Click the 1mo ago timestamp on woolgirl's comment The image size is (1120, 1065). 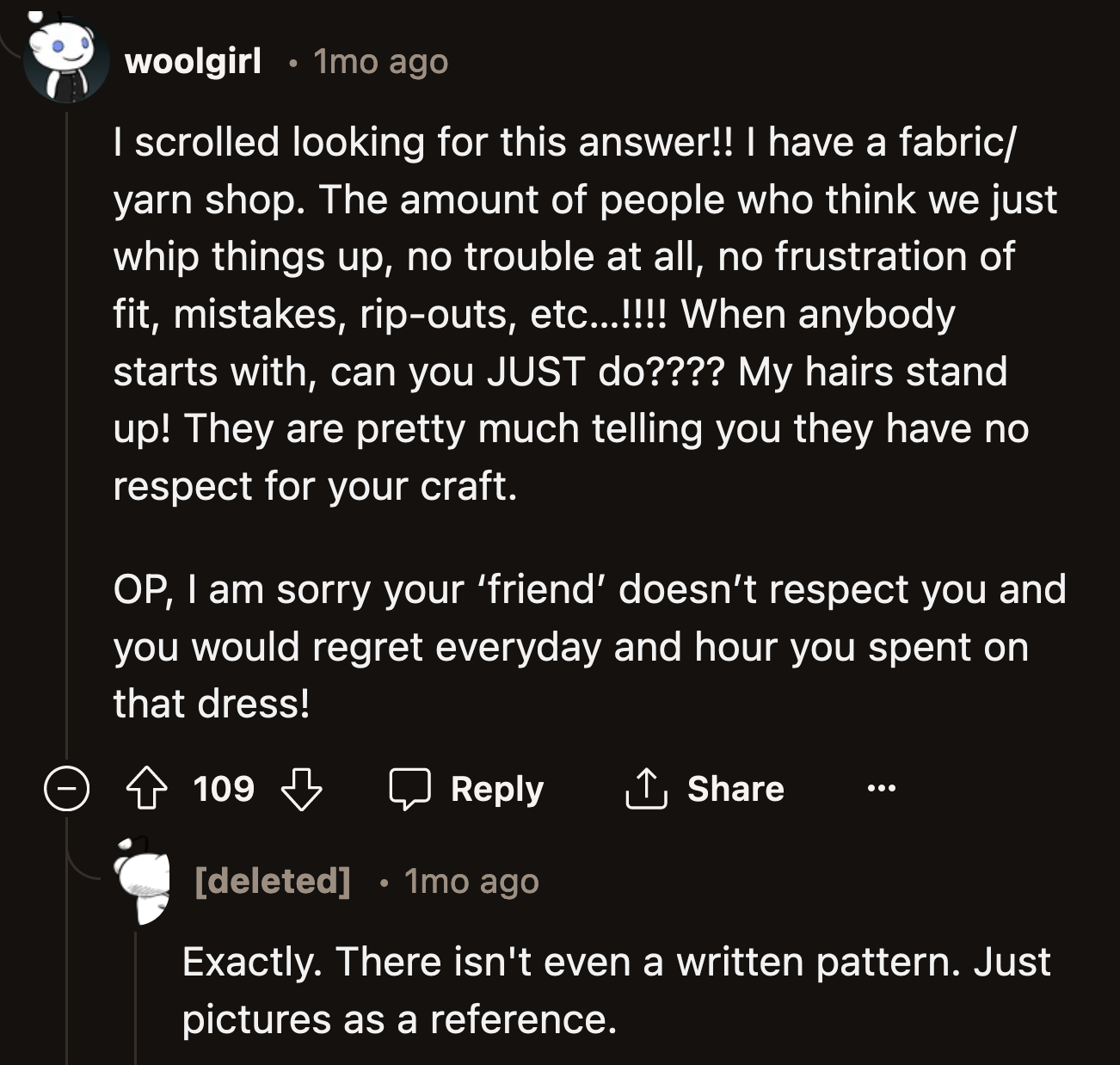pos(380,62)
